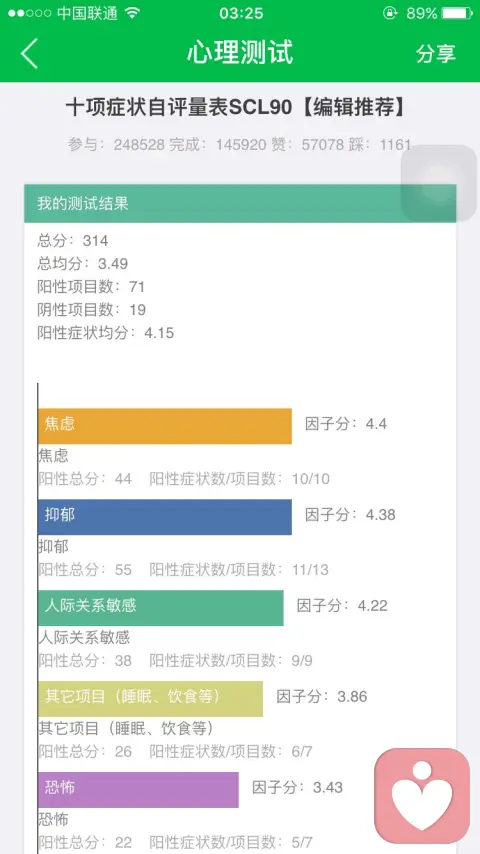This screenshot has width=480, height=854.
Task: Tap the 分享 share button
Action: (435, 53)
